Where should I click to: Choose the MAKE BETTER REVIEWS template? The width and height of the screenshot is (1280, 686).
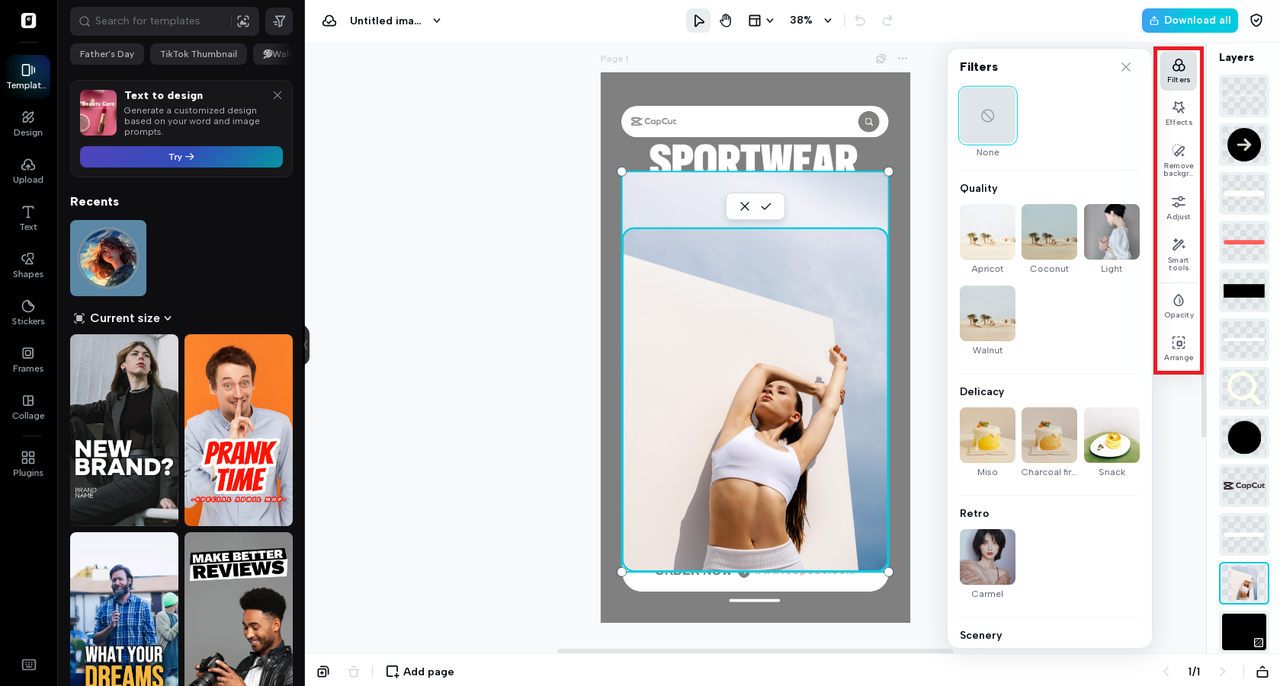pyautogui.click(x=238, y=609)
